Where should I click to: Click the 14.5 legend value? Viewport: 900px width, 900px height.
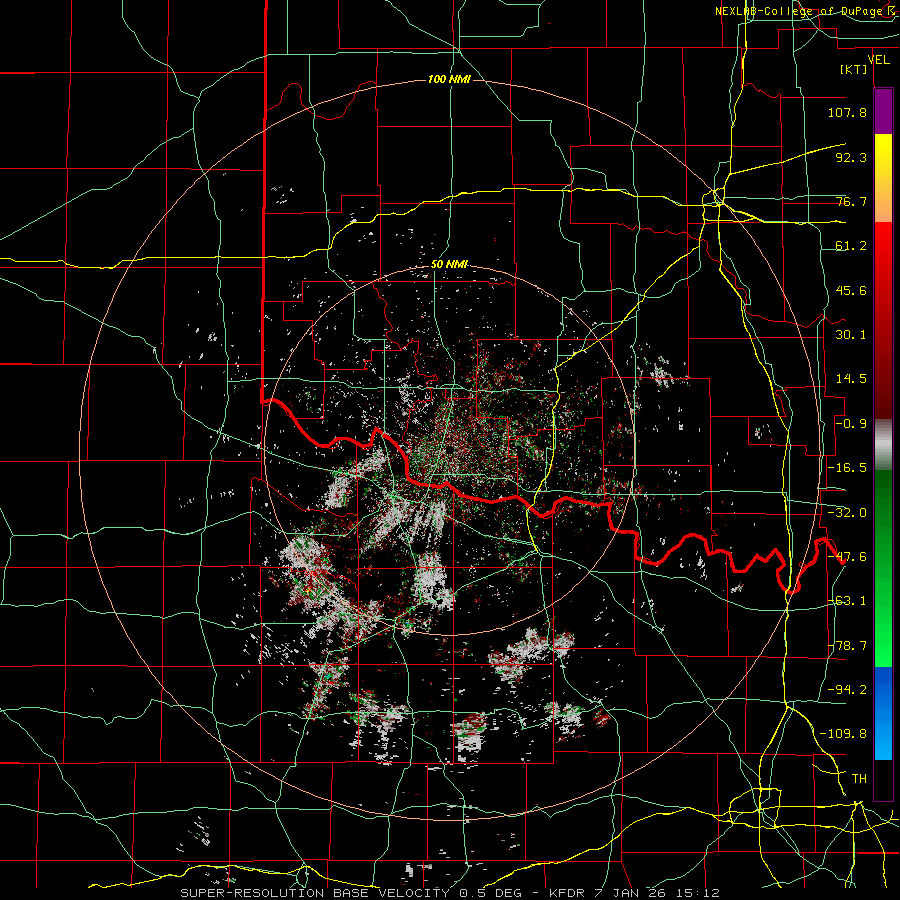click(x=851, y=379)
